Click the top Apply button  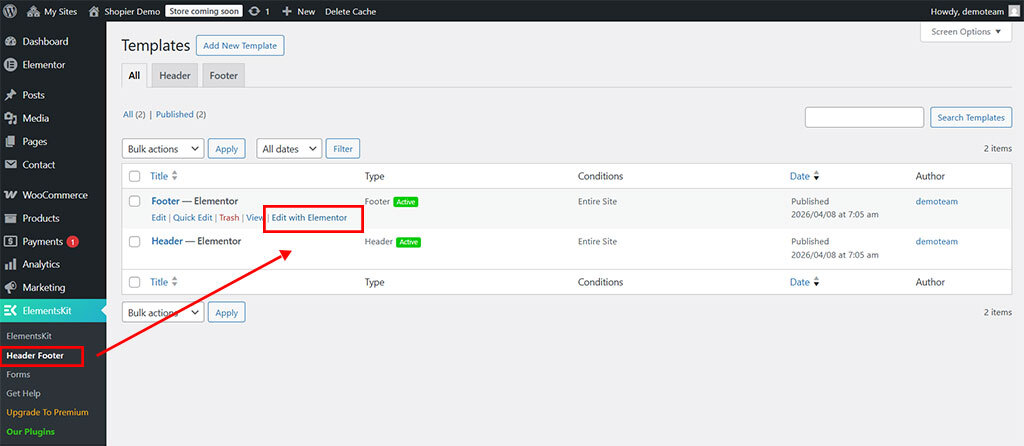pyautogui.click(x=227, y=149)
